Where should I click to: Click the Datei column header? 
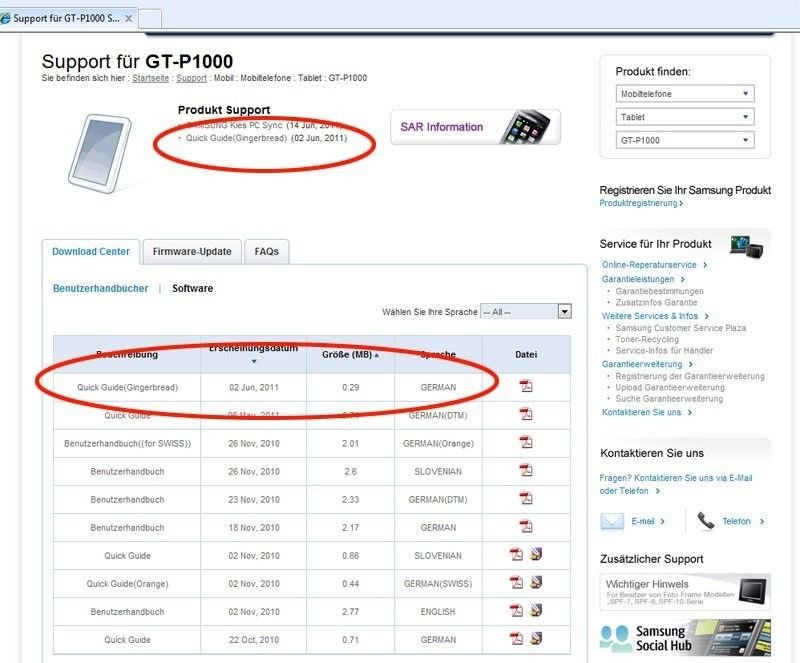[526, 354]
